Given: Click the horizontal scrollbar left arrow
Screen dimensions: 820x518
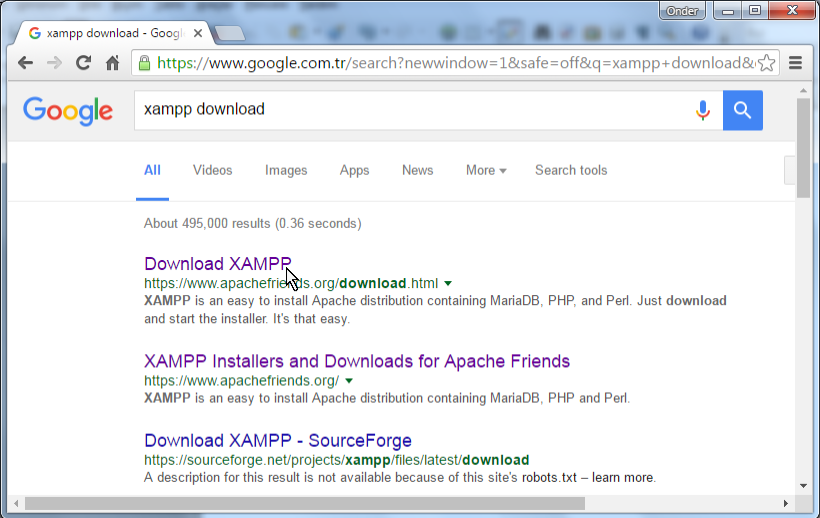Looking at the screenshot, I should (16, 503).
